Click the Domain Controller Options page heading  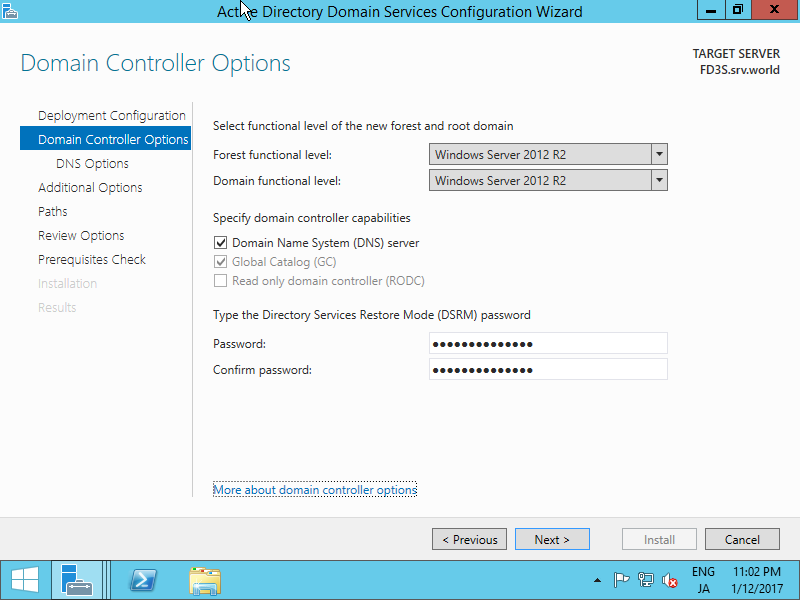pos(156,63)
